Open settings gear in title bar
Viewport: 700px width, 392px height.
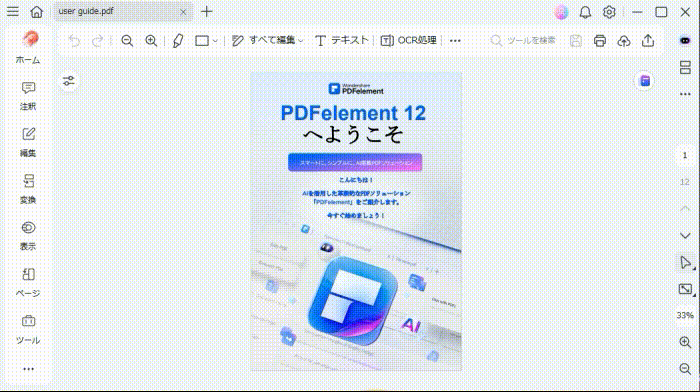tap(609, 12)
